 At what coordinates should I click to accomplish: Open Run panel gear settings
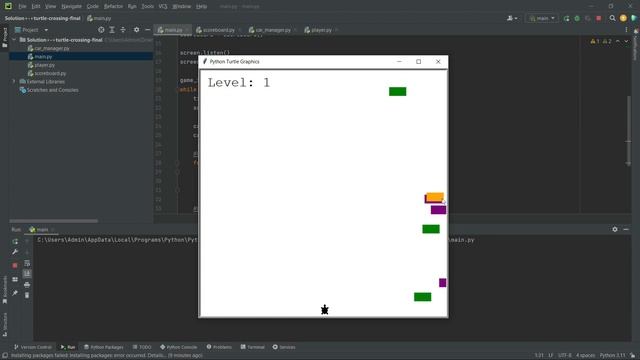point(615,229)
